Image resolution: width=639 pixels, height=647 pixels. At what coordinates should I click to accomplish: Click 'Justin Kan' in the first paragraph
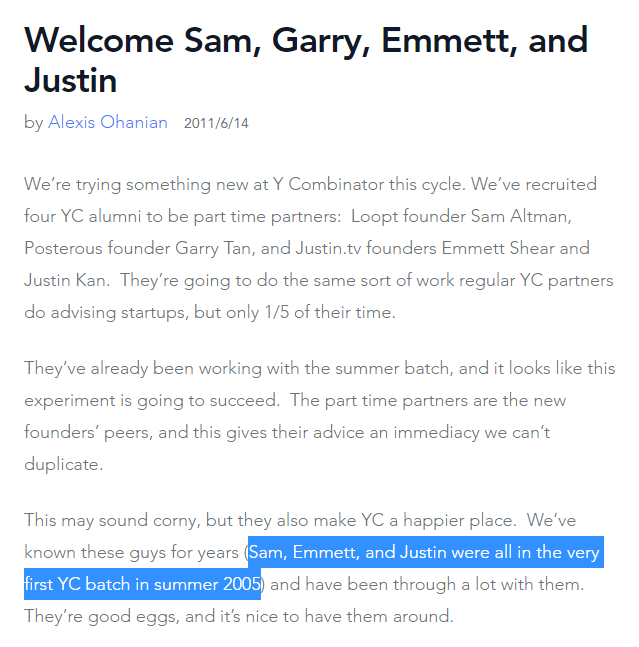pos(66,281)
